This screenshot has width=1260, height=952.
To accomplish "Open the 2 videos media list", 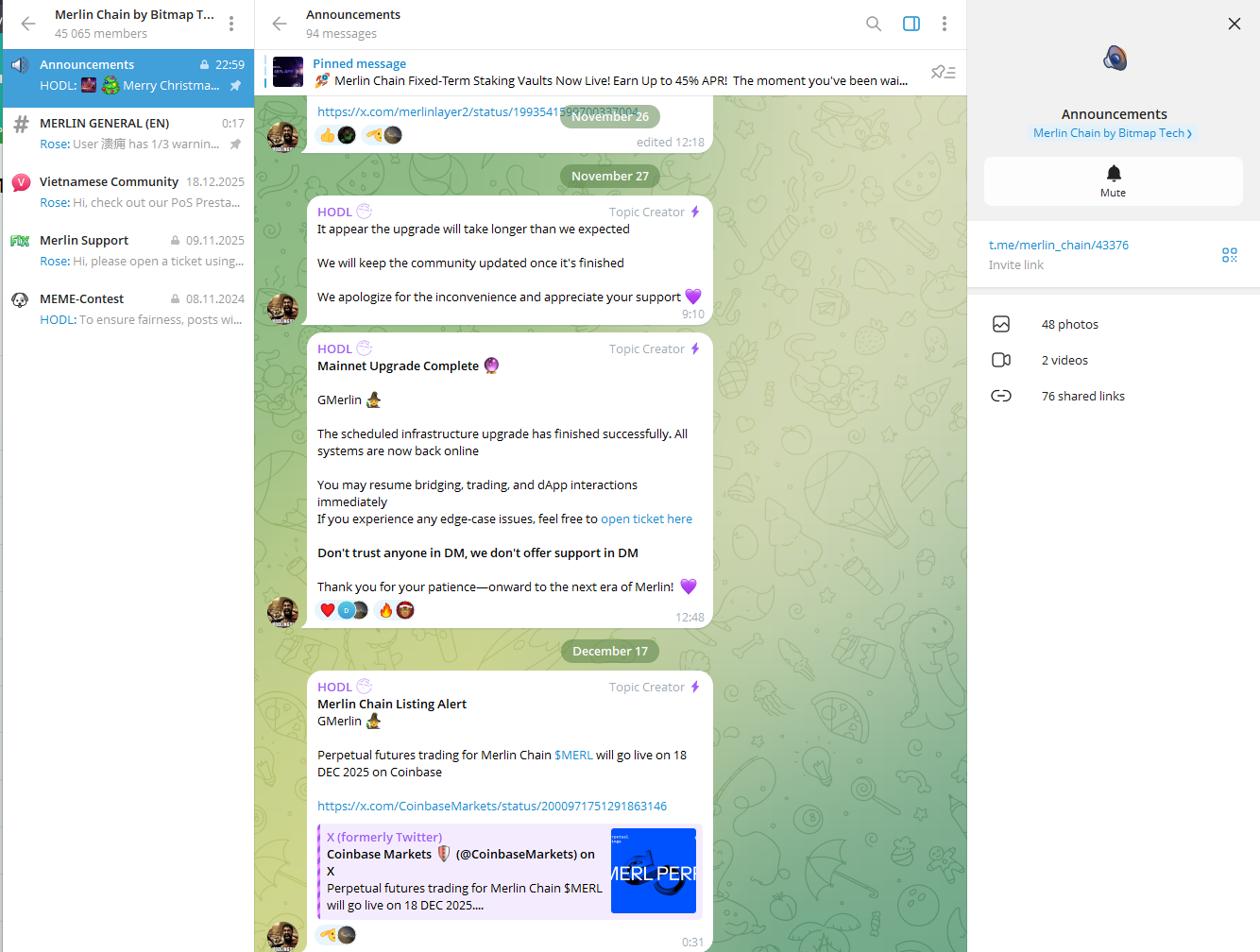I will [1064, 360].
